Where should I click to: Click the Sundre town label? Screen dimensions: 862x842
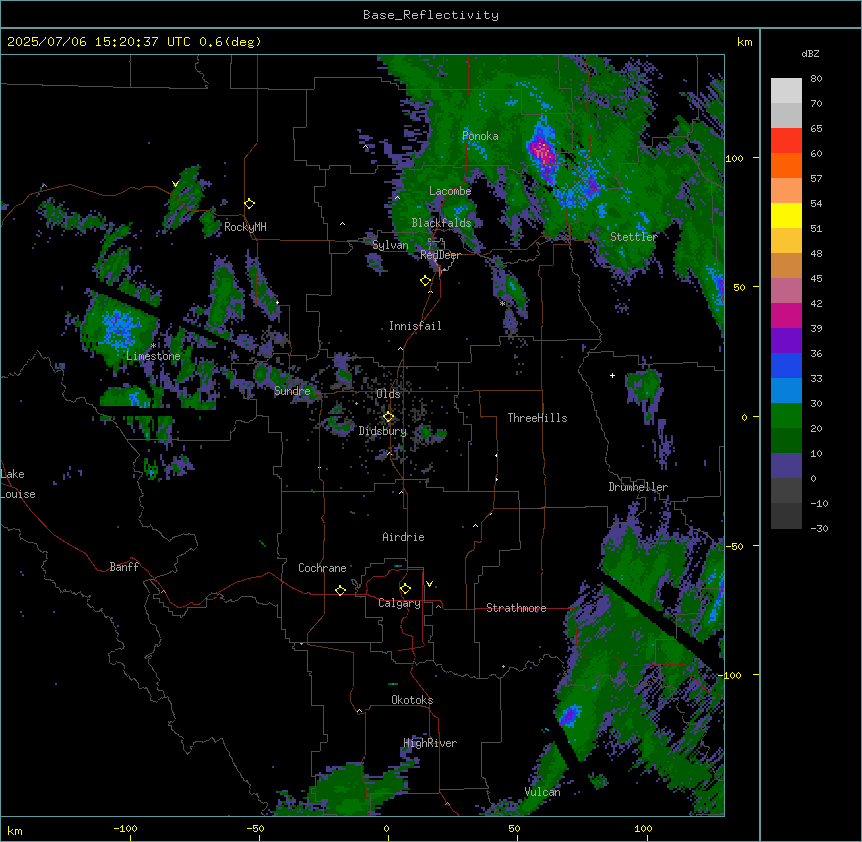292,391
